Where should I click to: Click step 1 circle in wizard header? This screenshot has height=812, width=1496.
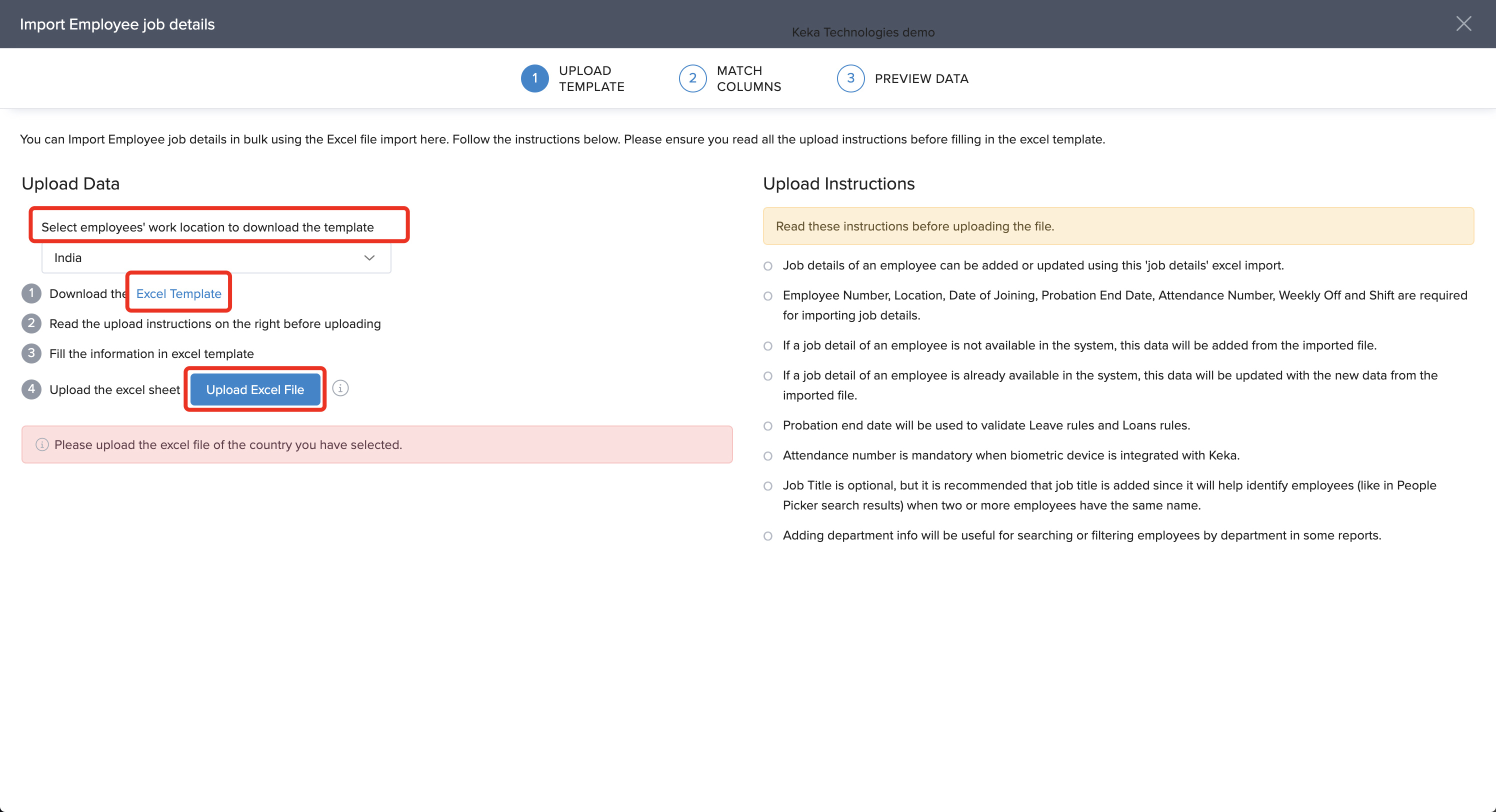[x=534, y=78]
